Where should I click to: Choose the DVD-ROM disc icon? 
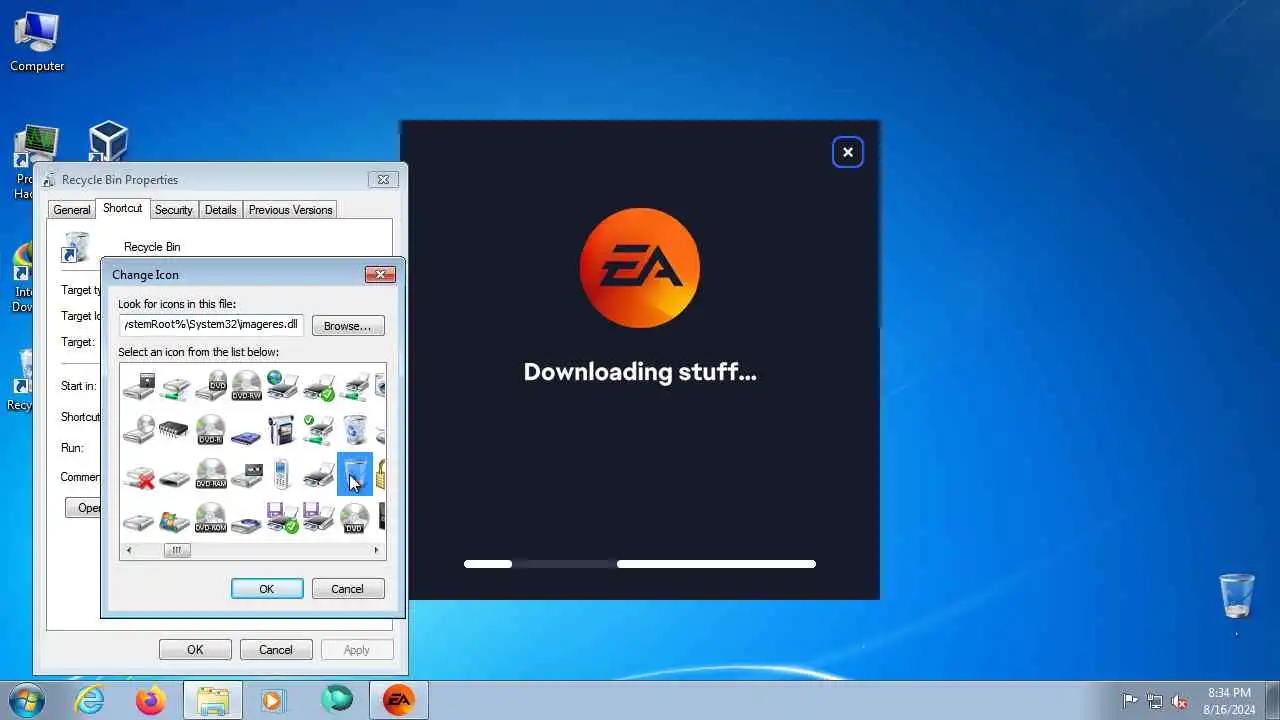pyautogui.click(x=211, y=519)
